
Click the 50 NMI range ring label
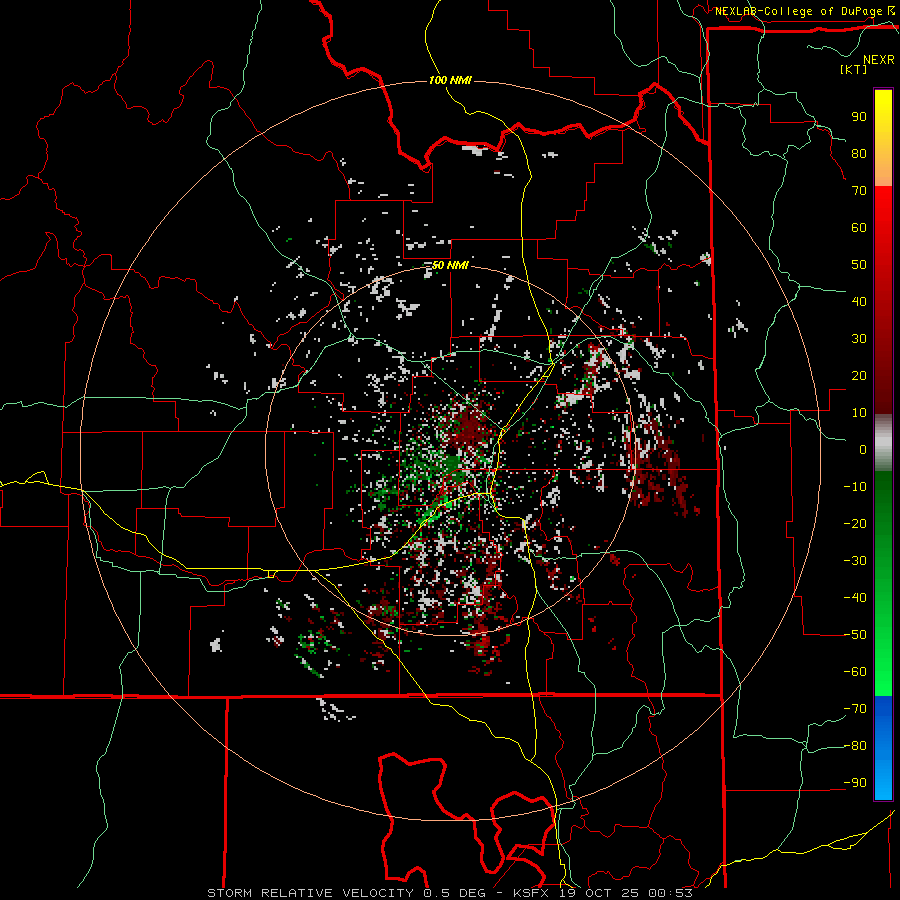(451, 265)
